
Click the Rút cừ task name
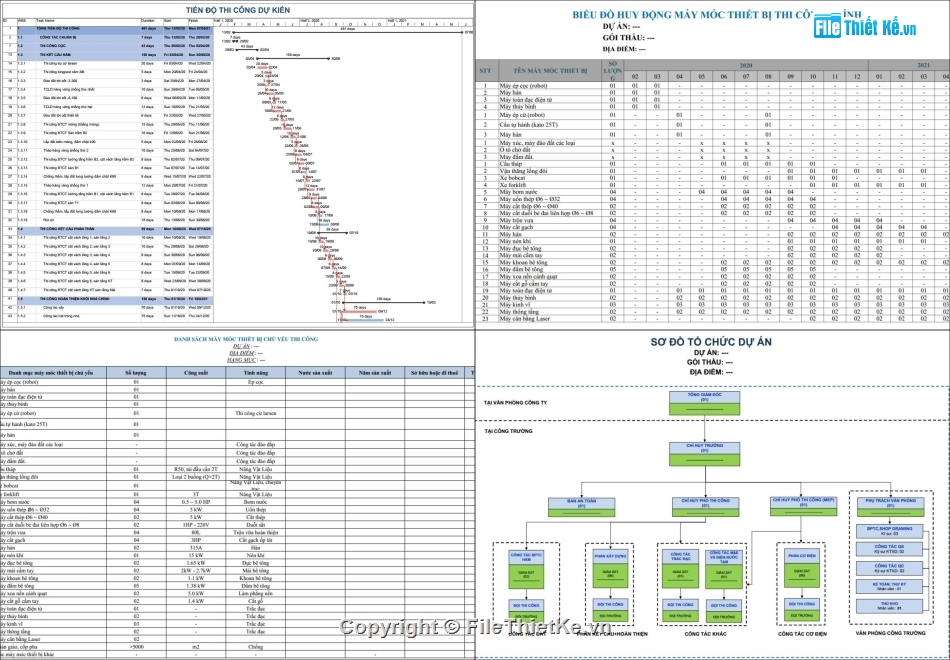pyautogui.click(x=47, y=220)
